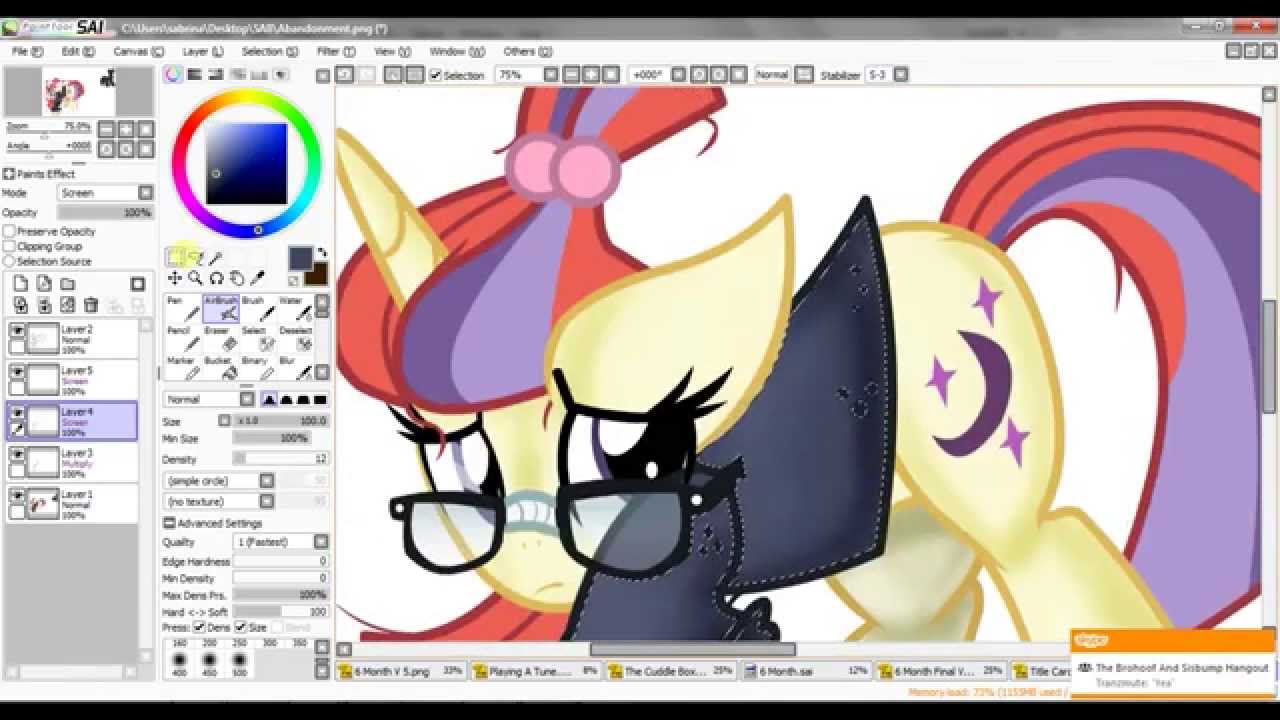
Task: Select the Blur tool
Action: (x=295, y=368)
